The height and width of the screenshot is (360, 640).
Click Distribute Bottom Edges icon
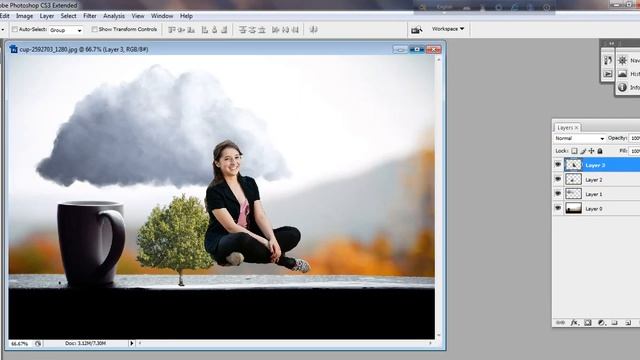pos(262,29)
